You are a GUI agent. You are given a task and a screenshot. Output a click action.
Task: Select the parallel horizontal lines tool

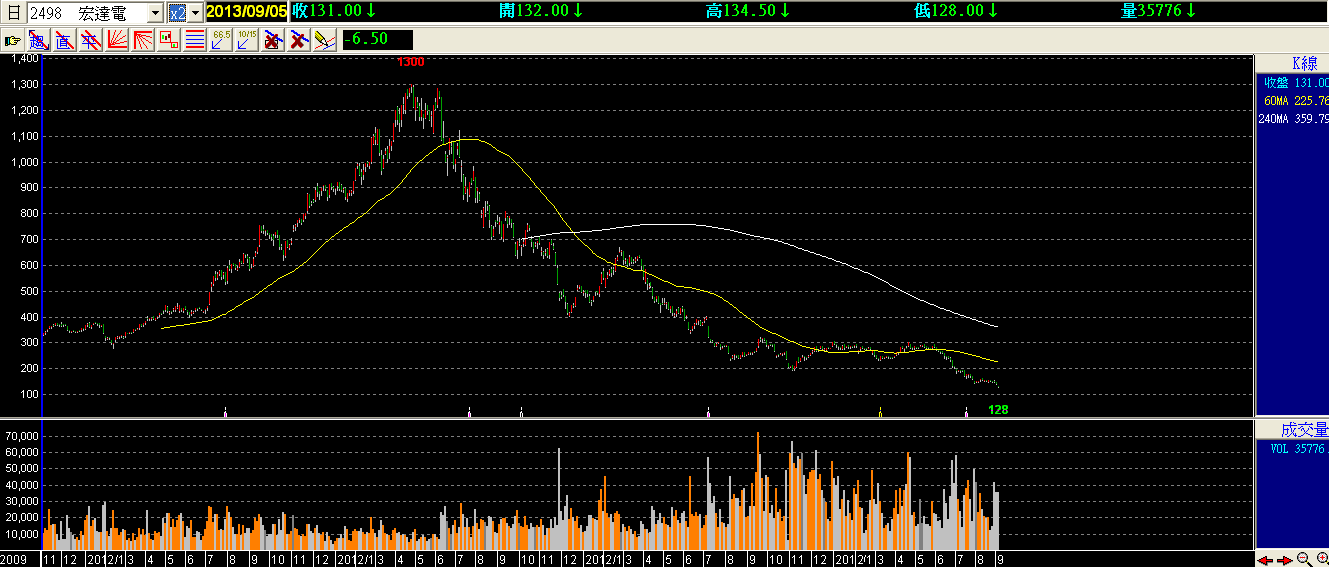click(x=195, y=40)
